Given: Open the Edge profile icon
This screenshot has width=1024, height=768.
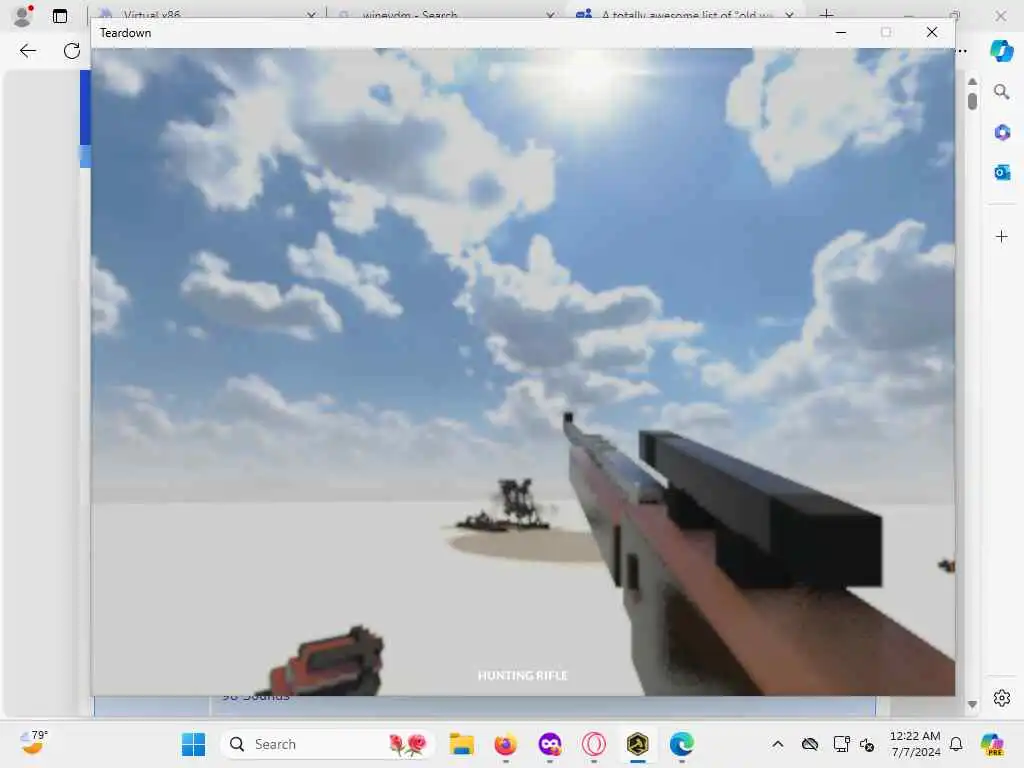Looking at the screenshot, I should (23, 16).
